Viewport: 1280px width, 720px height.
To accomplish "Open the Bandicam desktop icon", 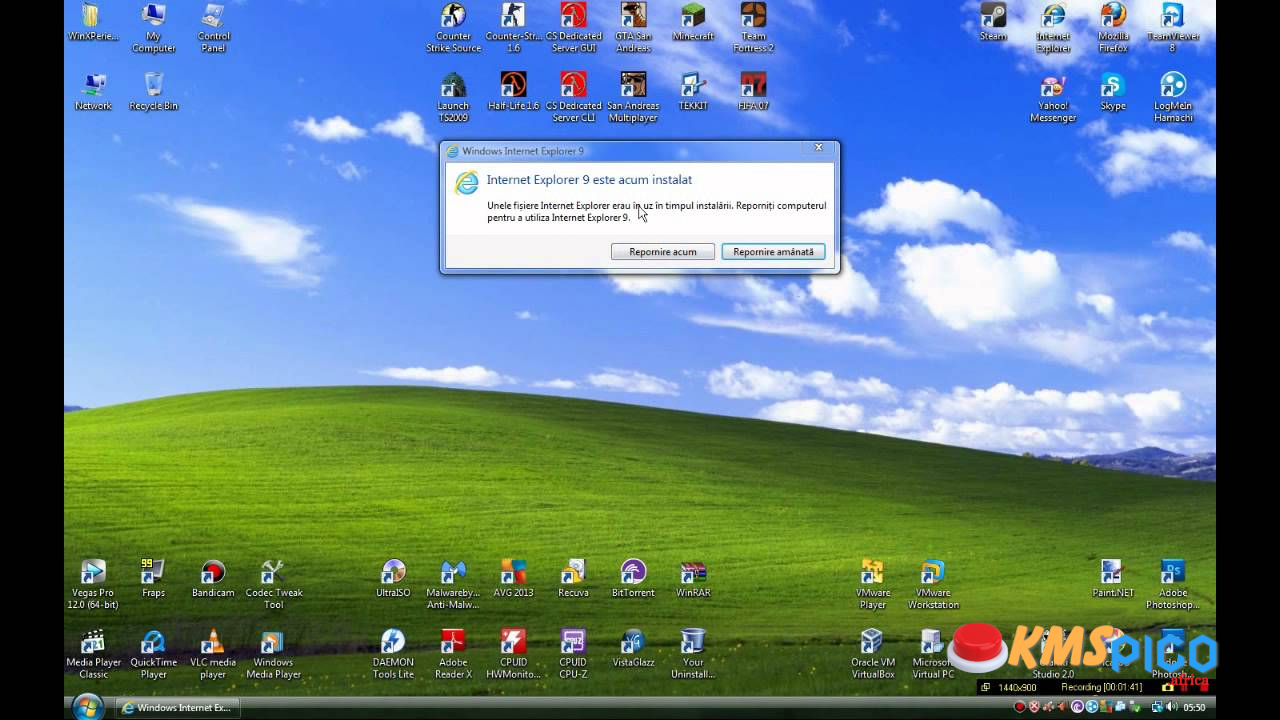I will tap(213, 579).
